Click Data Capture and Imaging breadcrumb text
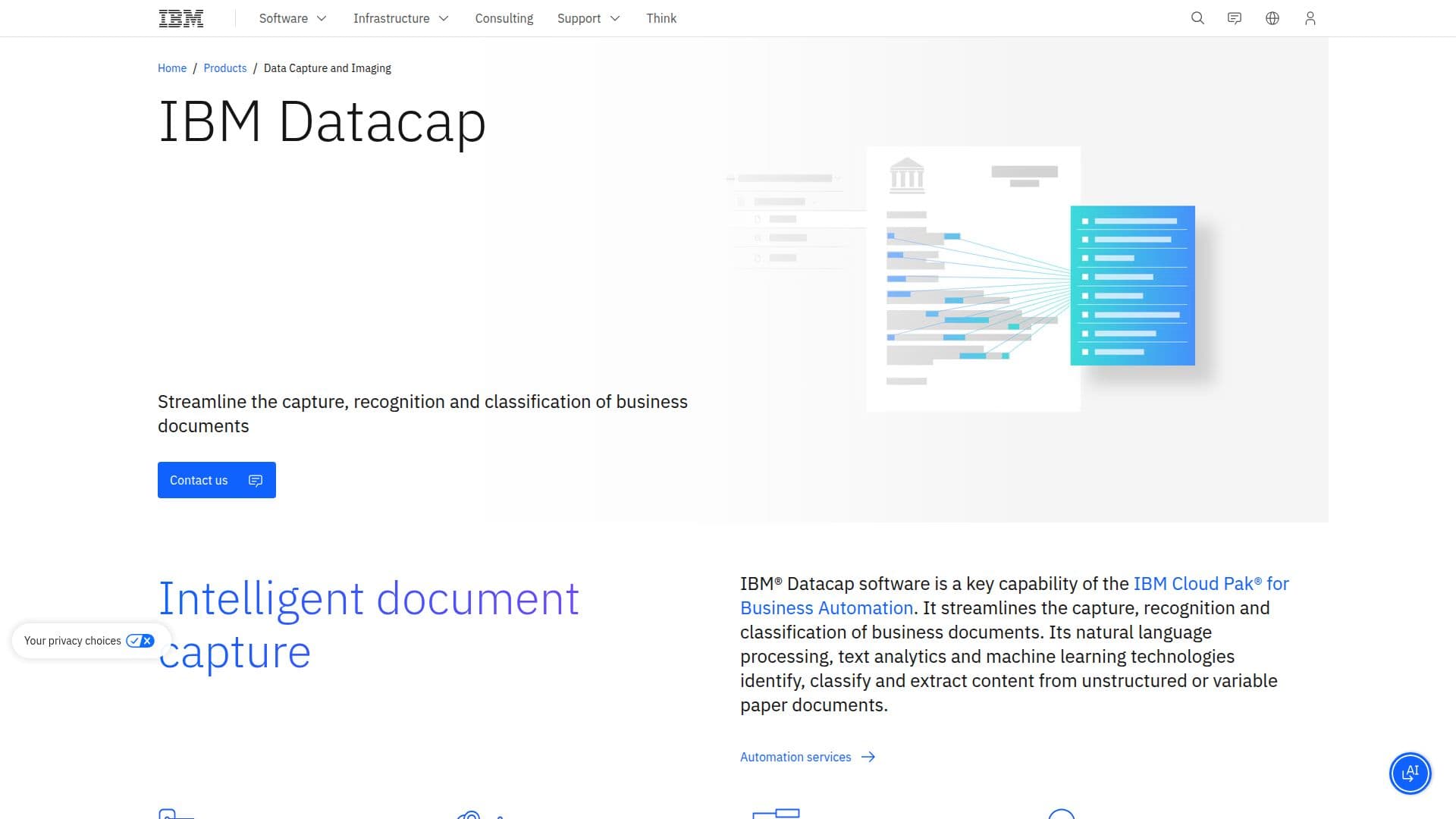 (x=328, y=68)
